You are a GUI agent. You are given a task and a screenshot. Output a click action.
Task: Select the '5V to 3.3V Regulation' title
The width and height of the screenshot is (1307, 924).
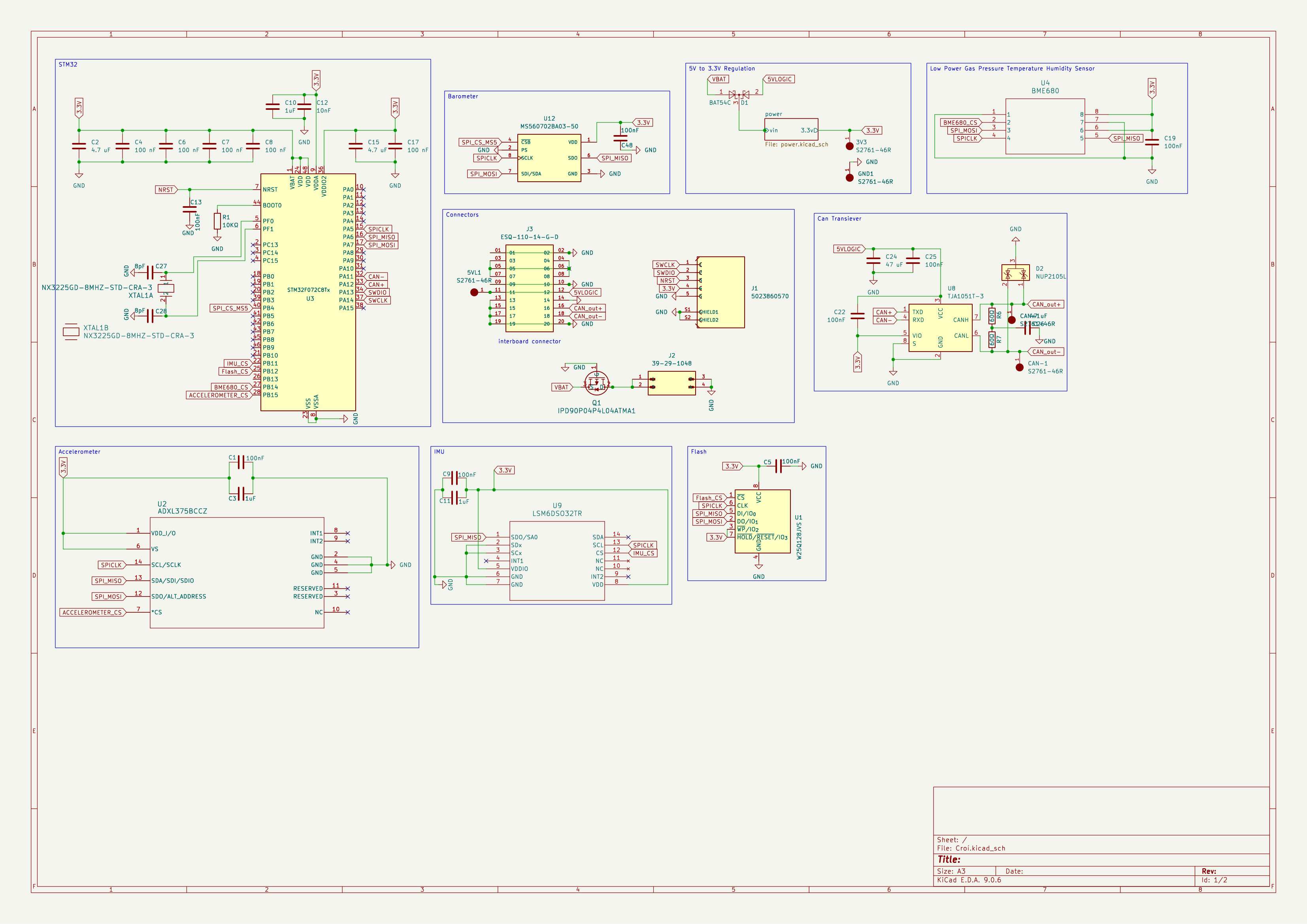pyautogui.click(x=722, y=68)
